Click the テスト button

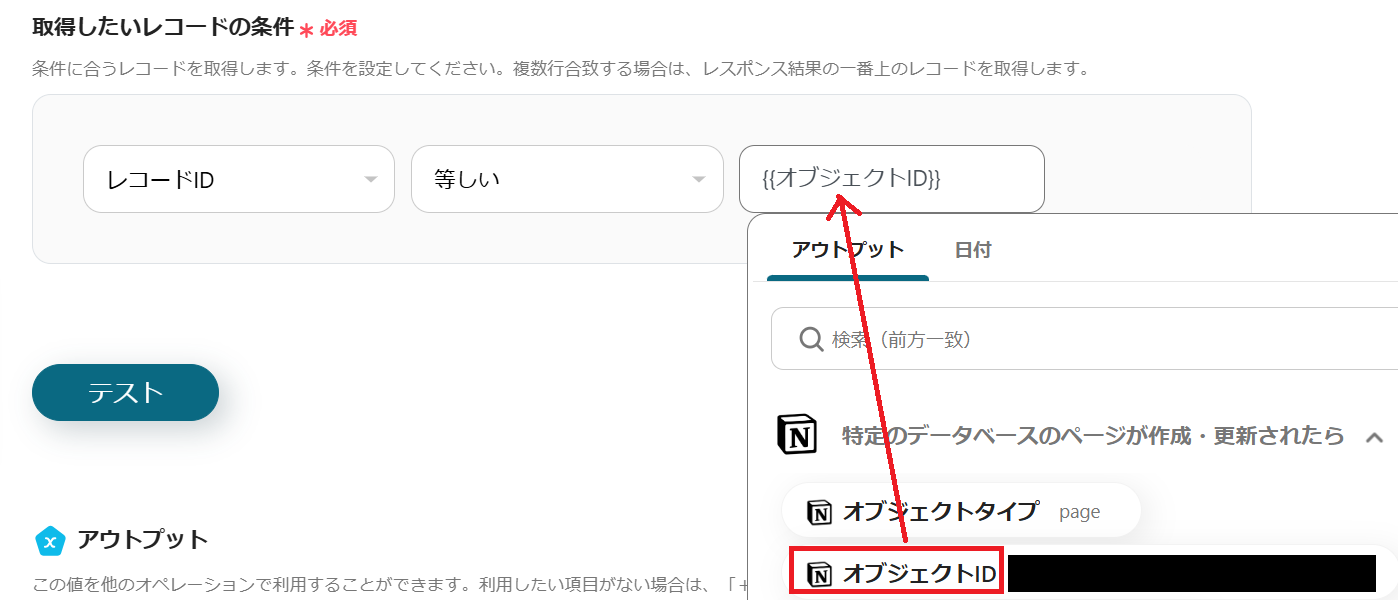coord(125,392)
